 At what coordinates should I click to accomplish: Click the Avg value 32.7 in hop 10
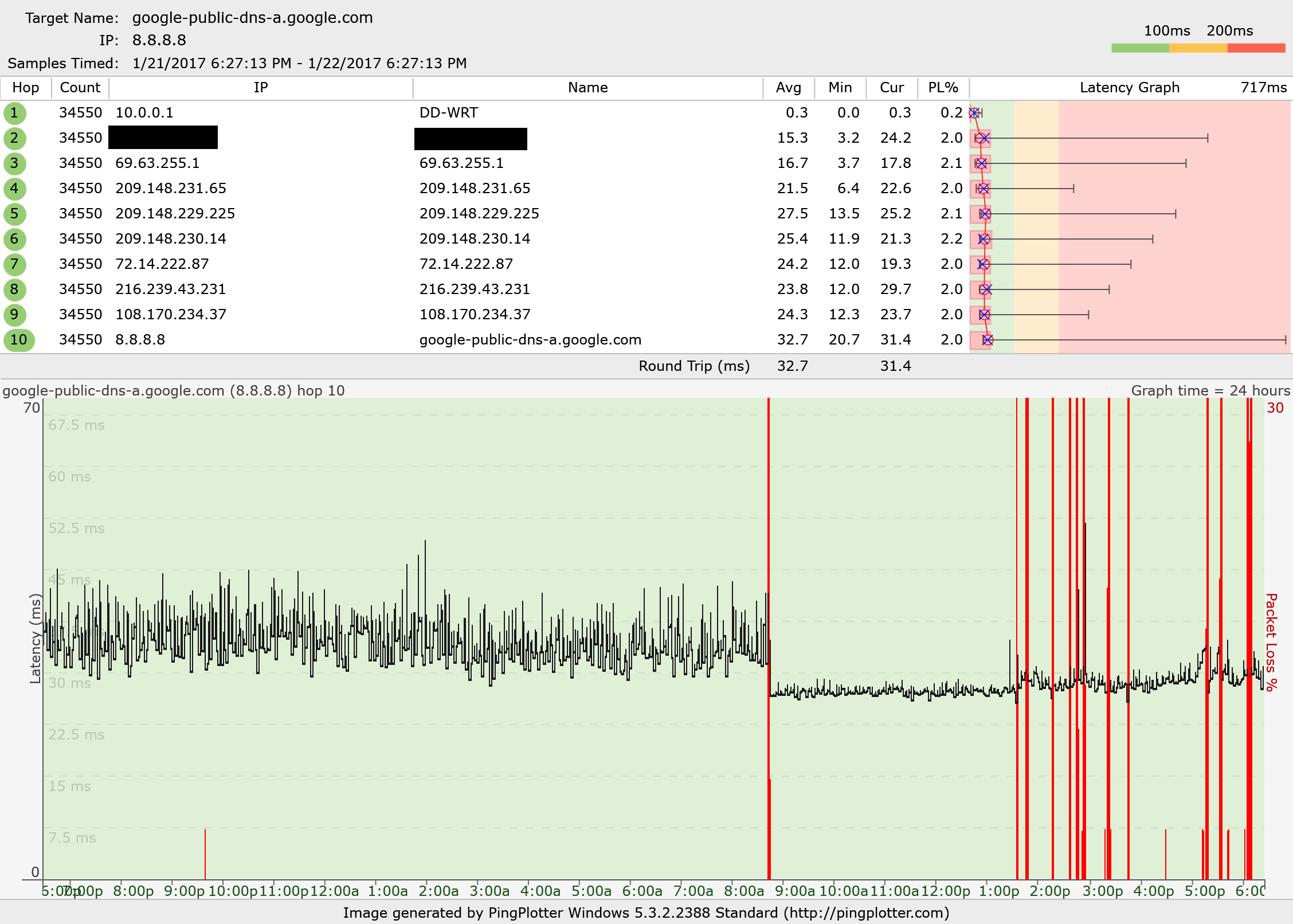click(793, 340)
